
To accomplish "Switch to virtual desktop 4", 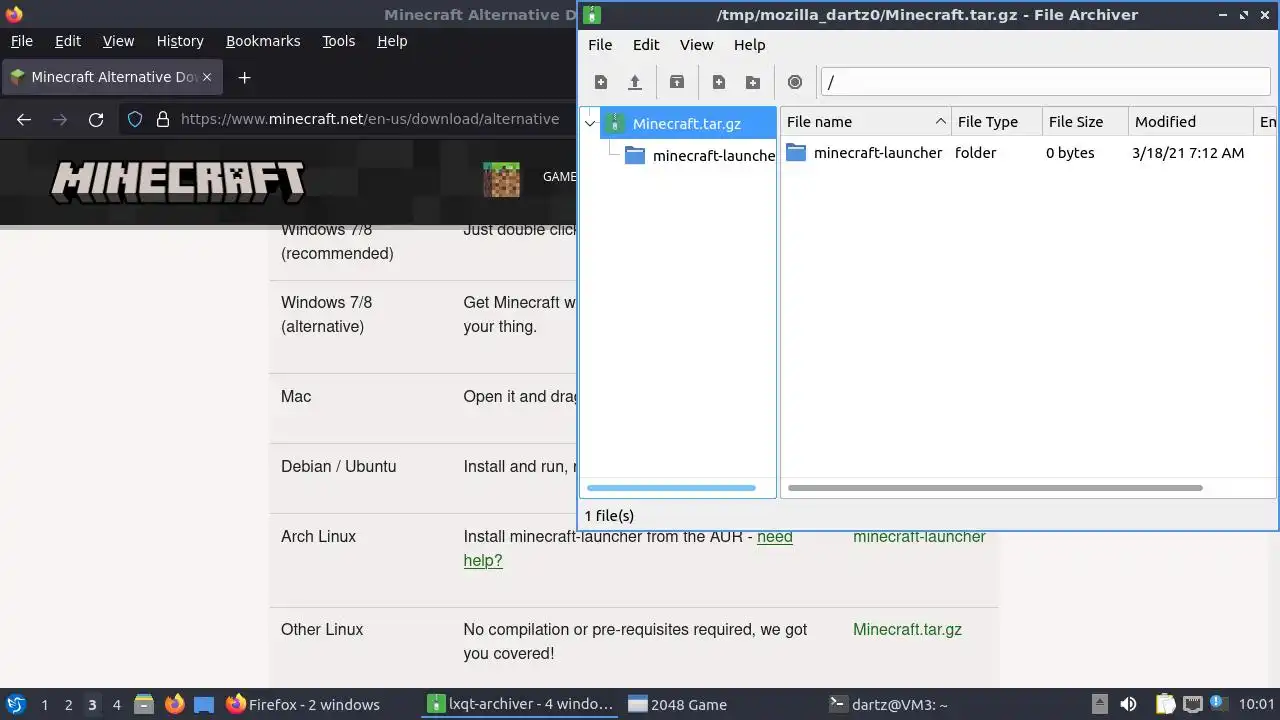I will tap(116, 704).
